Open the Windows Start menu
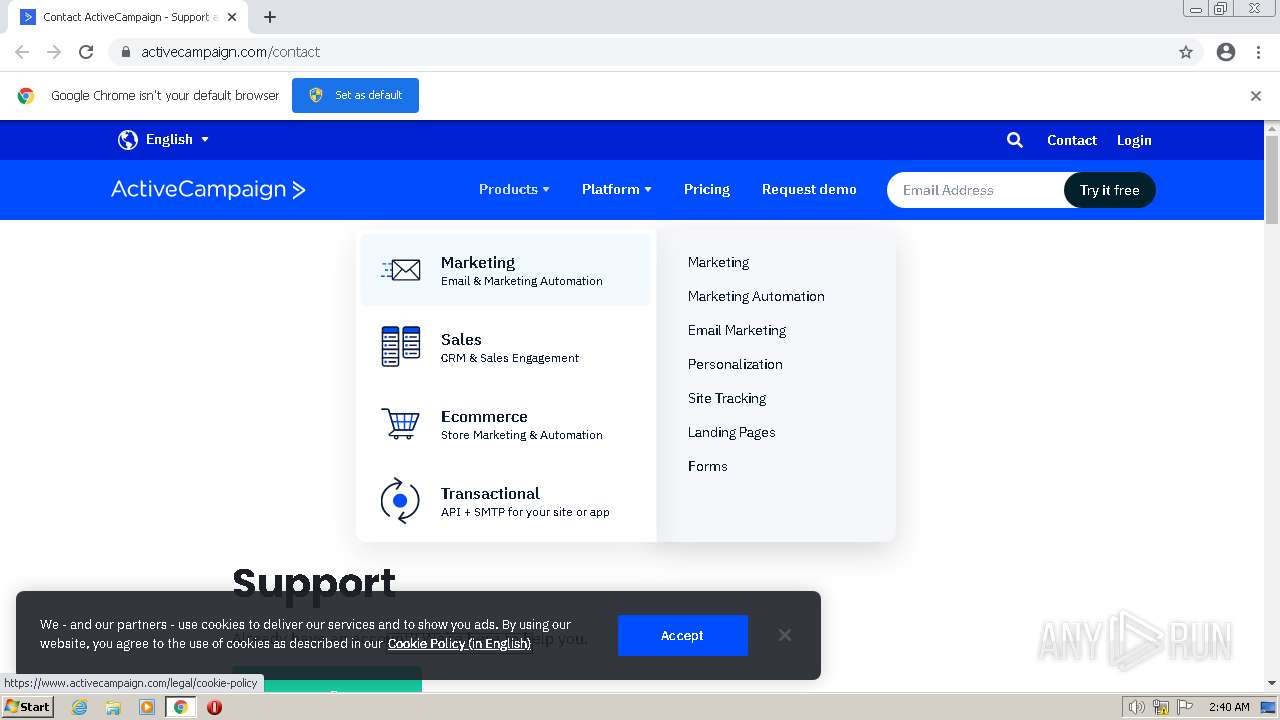The width and height of the screenshot is (1280, 720). click(x=27, y=707)
